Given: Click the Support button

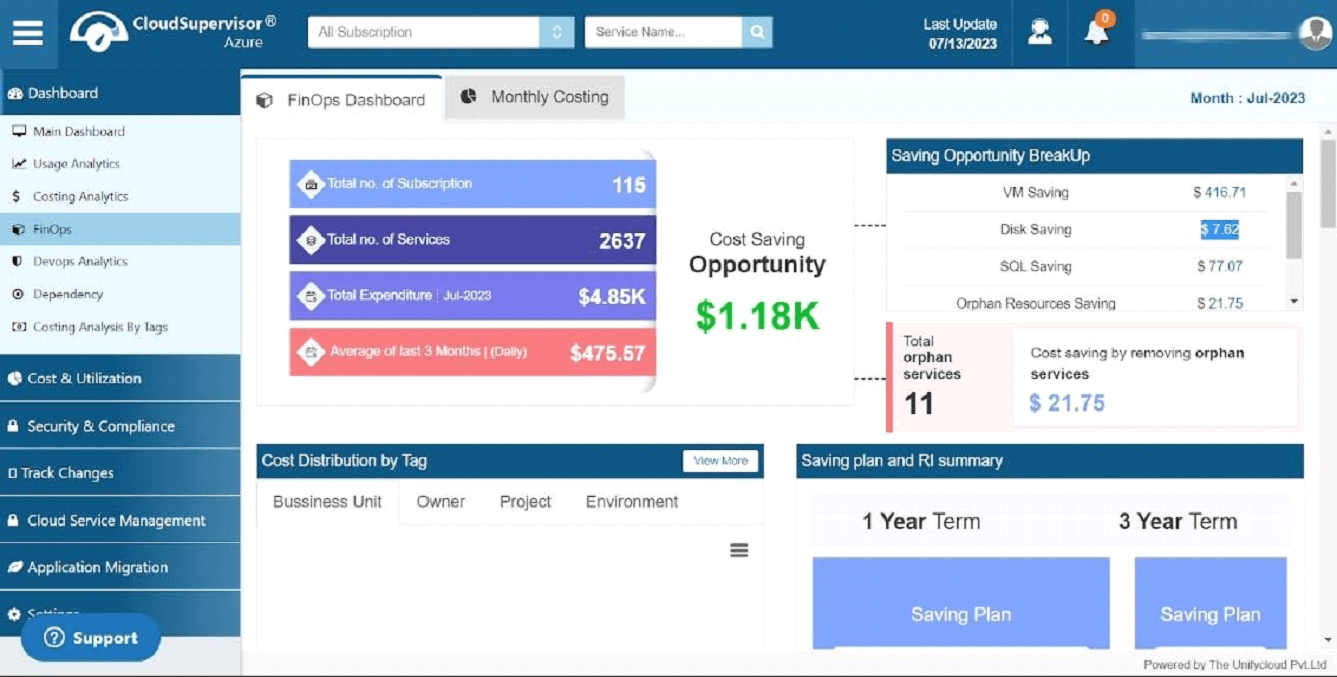Looking at the screenshot, I should click(91, 638).
